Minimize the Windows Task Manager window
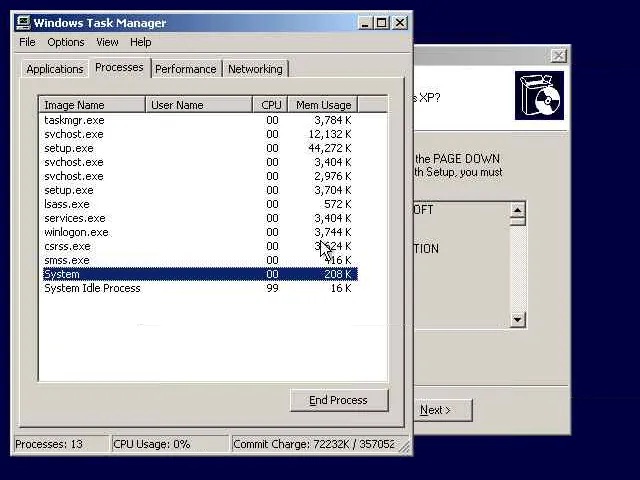Viewport: 640px width, 480px height. click(x=365, y=23)
